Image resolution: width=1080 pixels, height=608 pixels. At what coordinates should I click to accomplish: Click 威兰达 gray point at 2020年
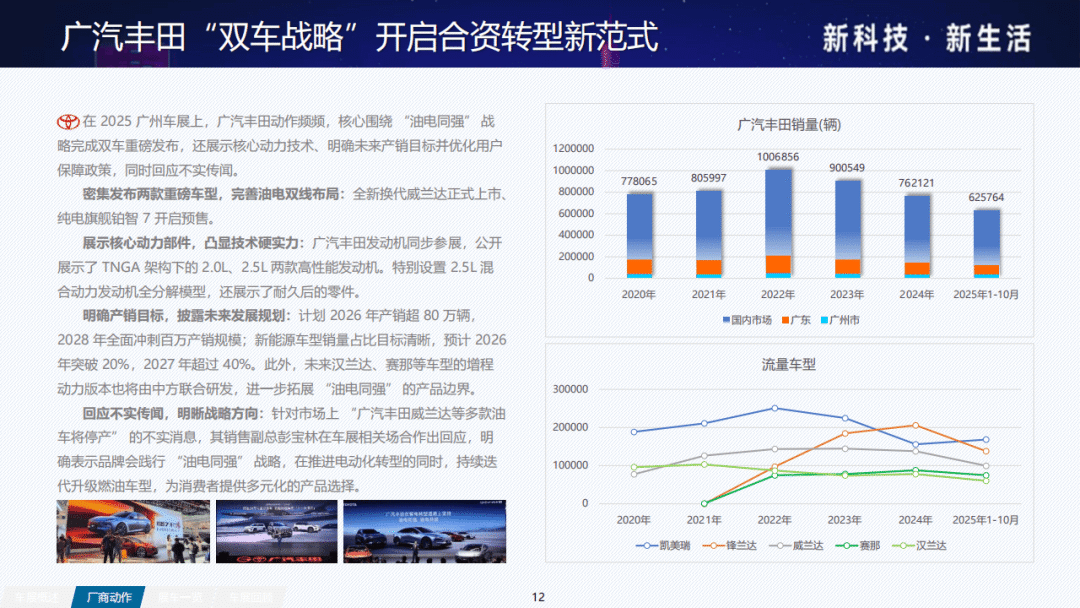point(634,474)
